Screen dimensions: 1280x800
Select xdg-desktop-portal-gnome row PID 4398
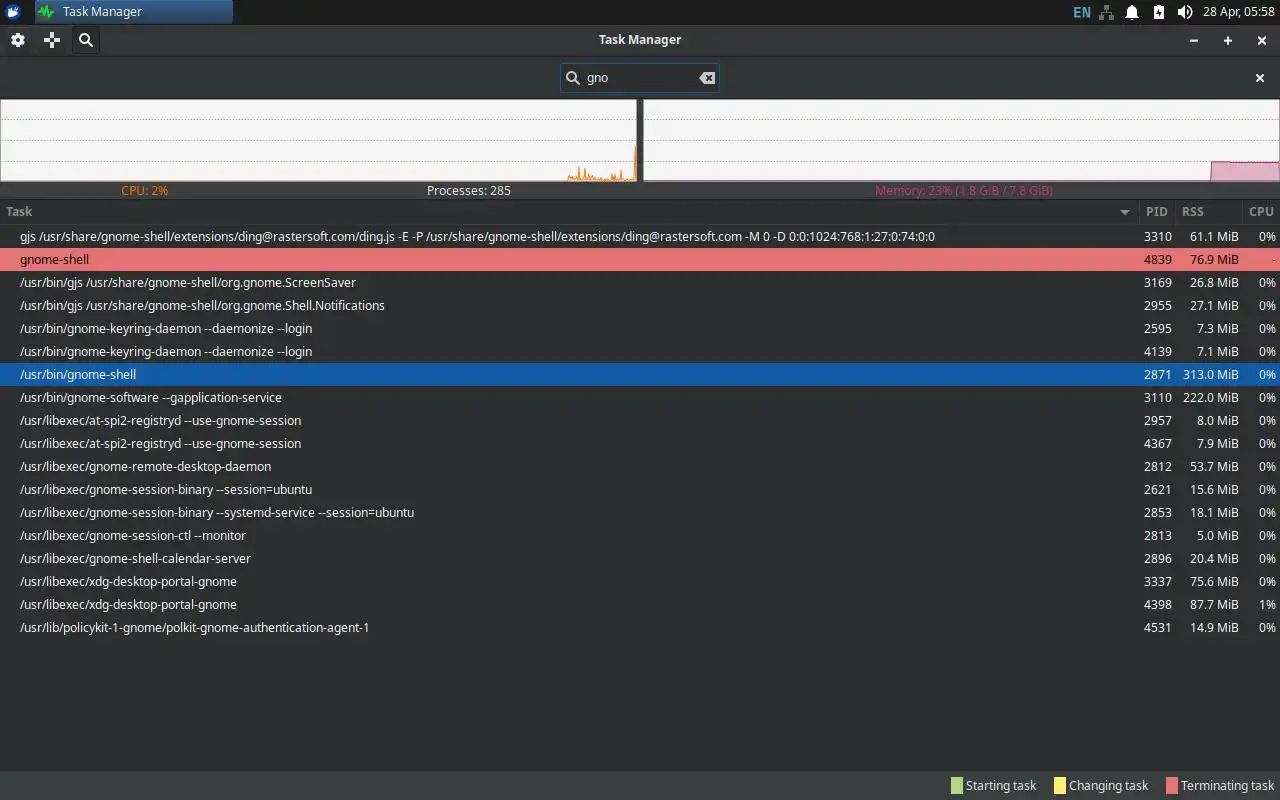640,605
